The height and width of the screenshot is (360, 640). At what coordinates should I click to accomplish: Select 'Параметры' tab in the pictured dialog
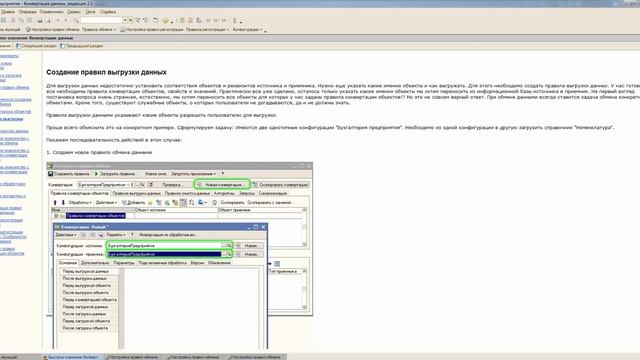(x=124, y=263)
